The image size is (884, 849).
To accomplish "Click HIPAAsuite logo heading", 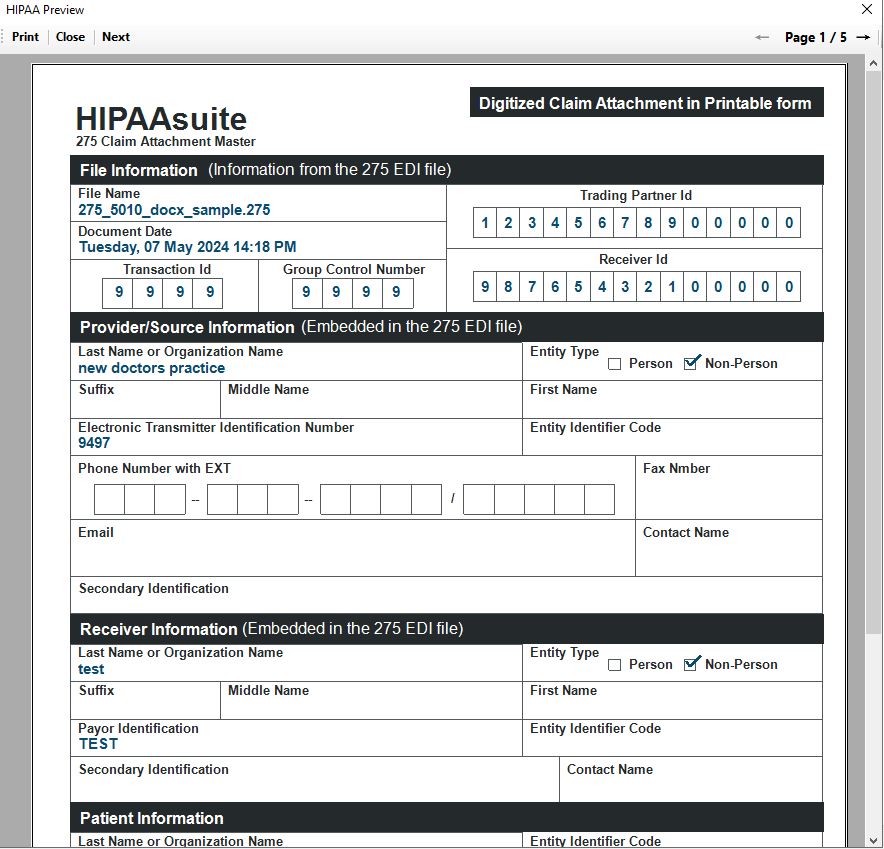I will point(161,119).
